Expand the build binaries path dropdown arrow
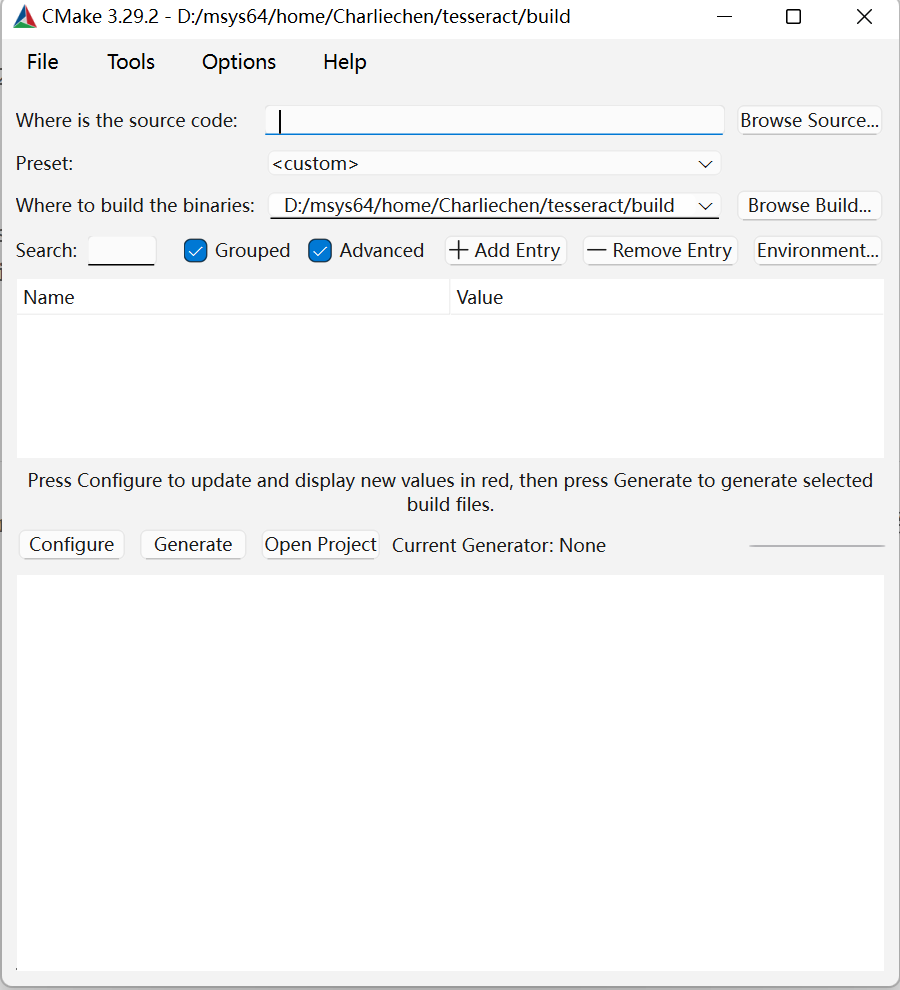 705,206
